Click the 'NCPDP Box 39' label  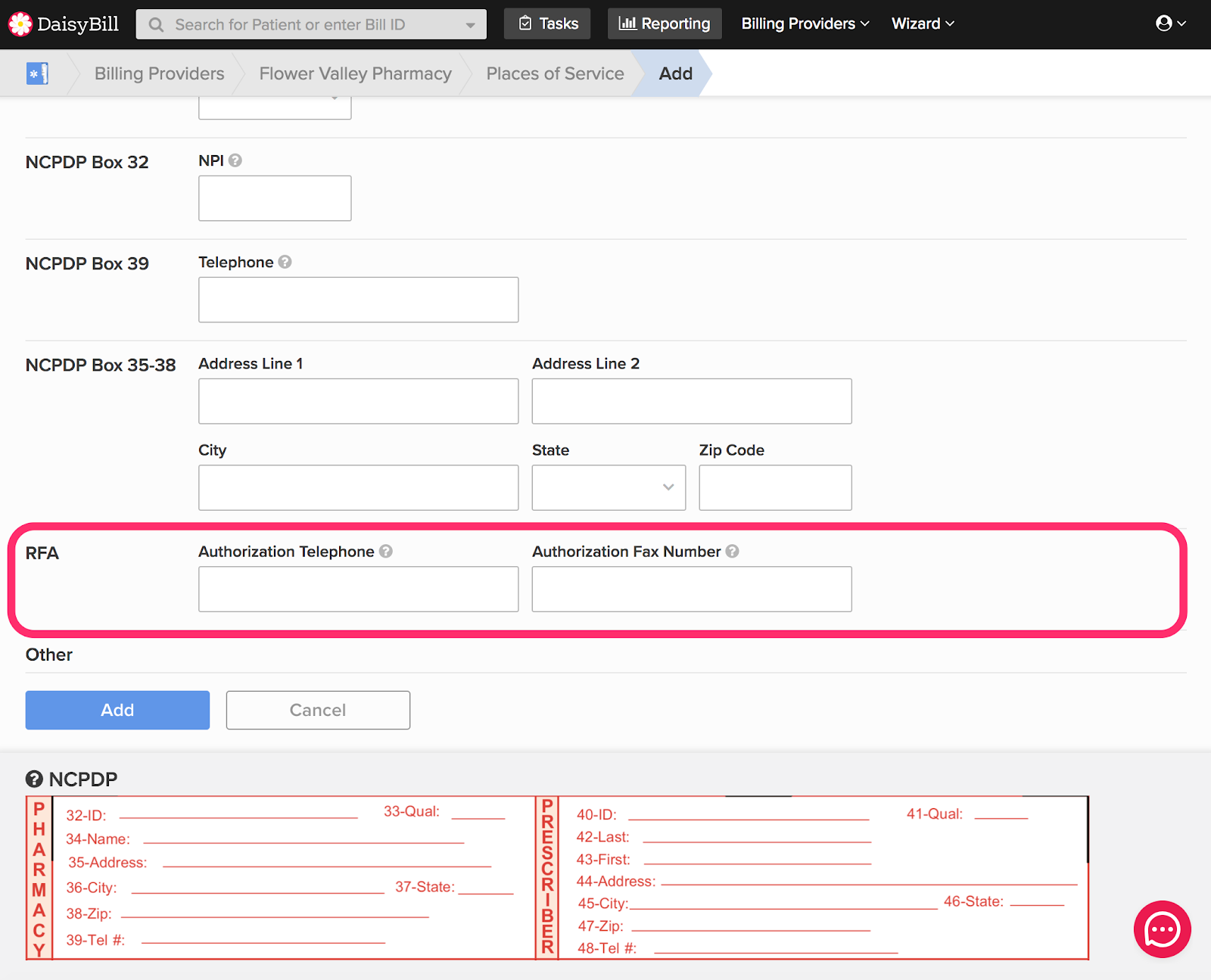87,263
